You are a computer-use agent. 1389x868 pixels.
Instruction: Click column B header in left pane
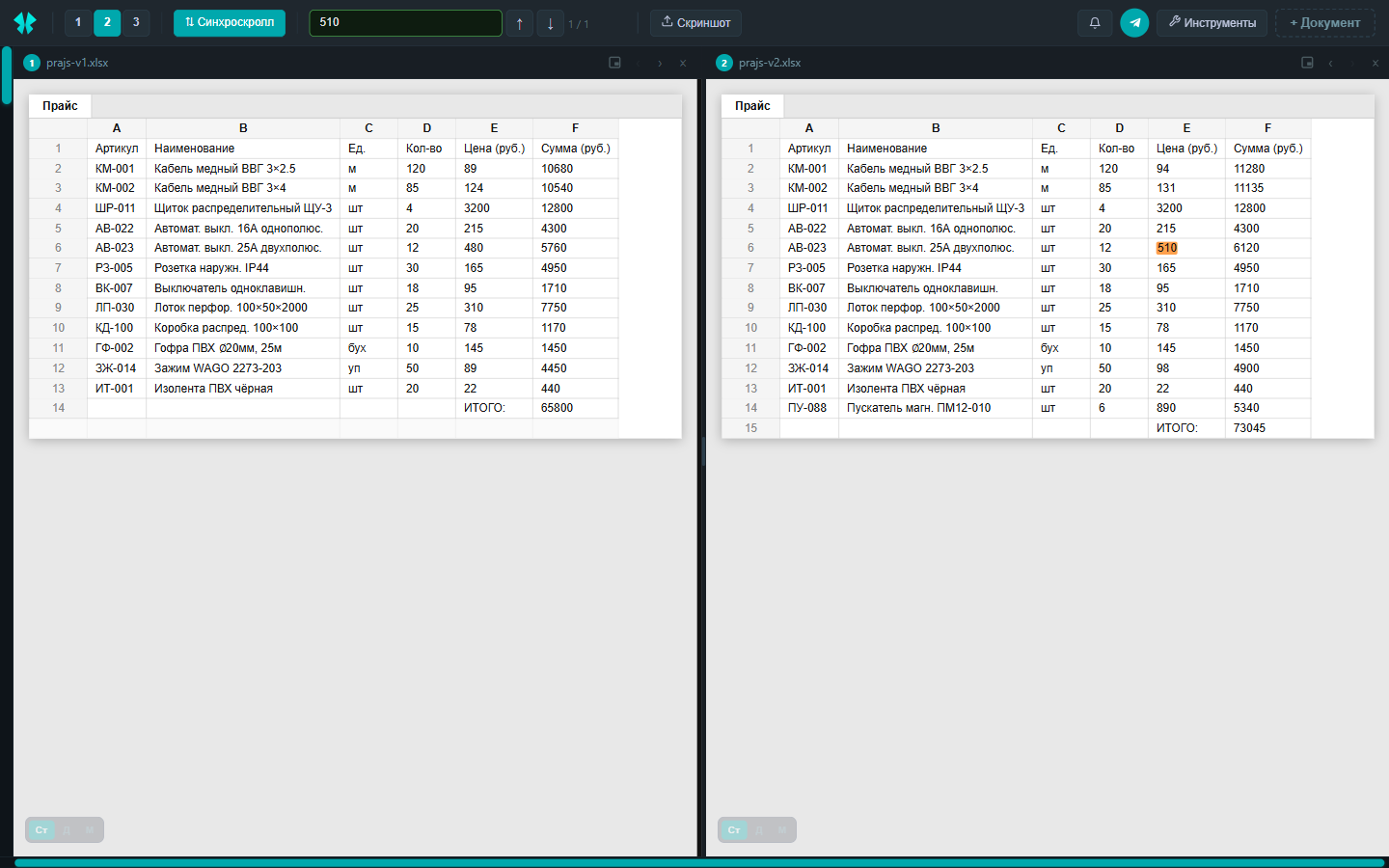(243, 128)
